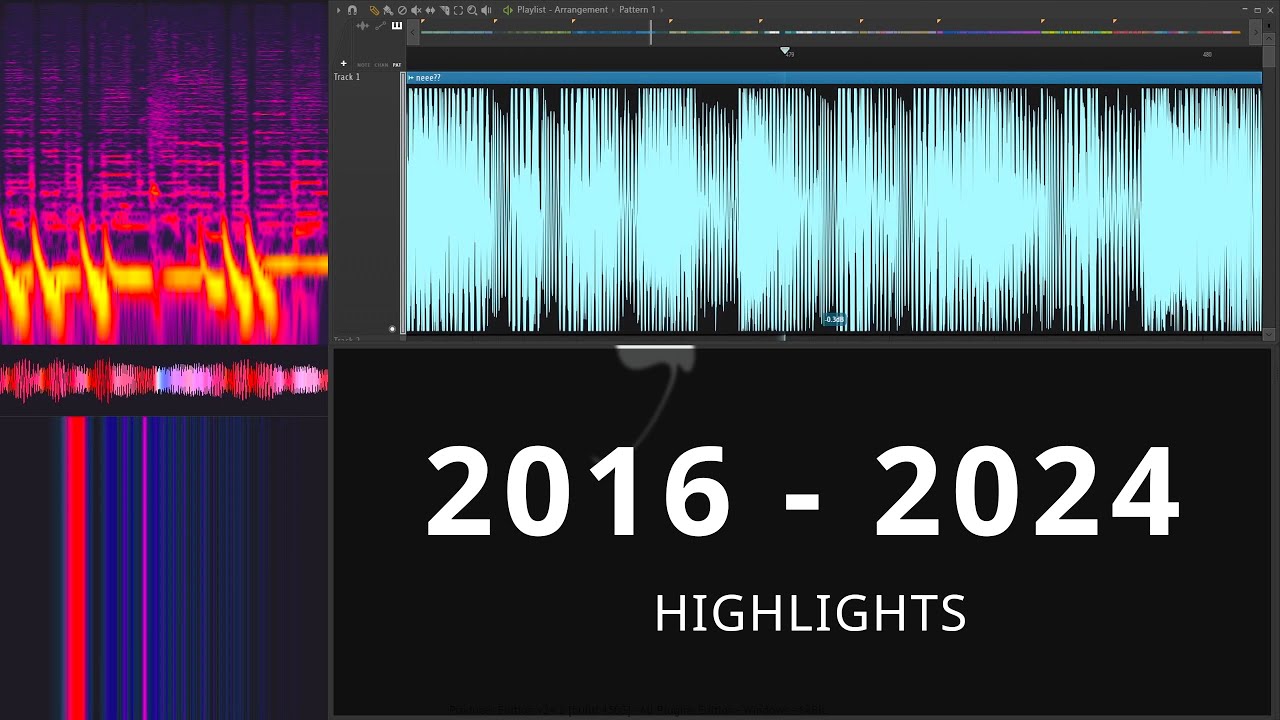
Task: Click the vertical scrollbar up arrow
Action: (1269, 38)
